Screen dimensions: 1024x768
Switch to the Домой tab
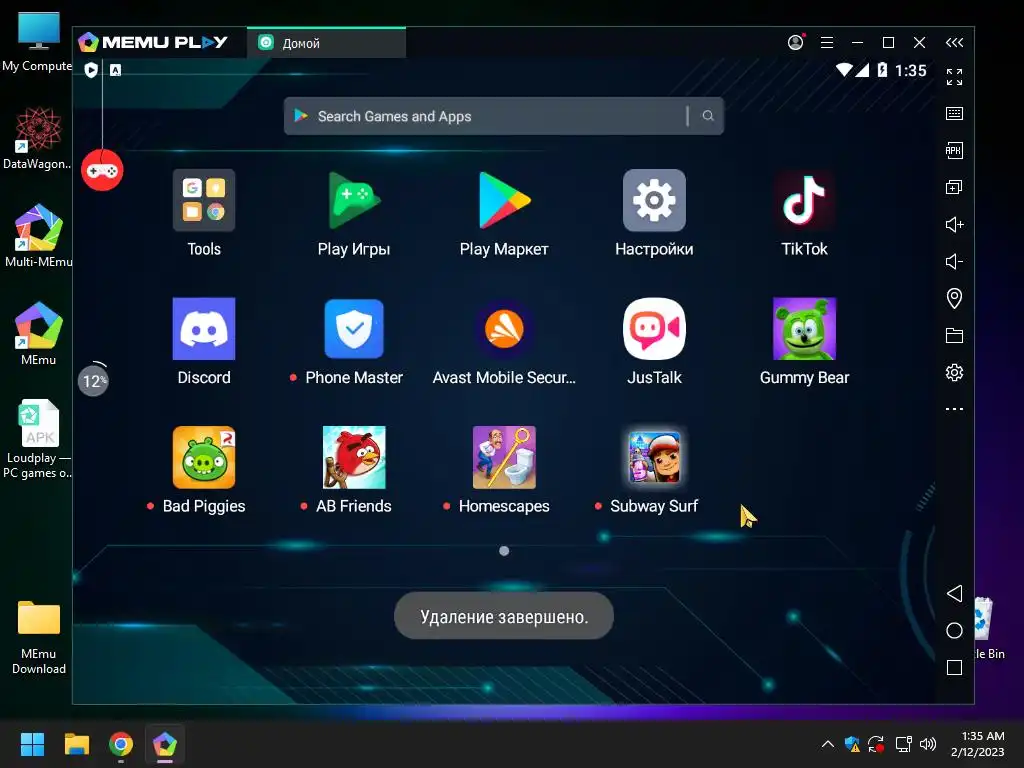pos(327,43)
